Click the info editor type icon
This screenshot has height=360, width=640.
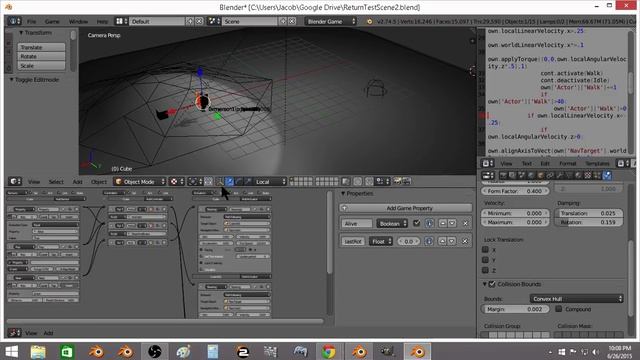[x=15, y=21]
